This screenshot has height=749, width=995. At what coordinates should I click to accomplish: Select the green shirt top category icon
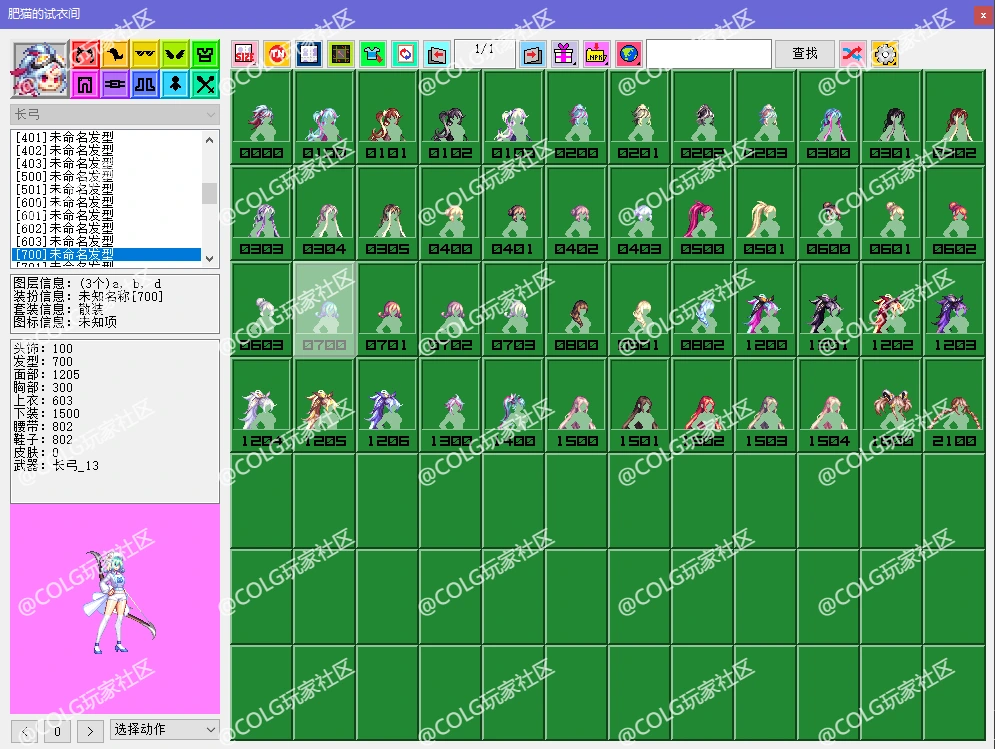click(205, 54)
